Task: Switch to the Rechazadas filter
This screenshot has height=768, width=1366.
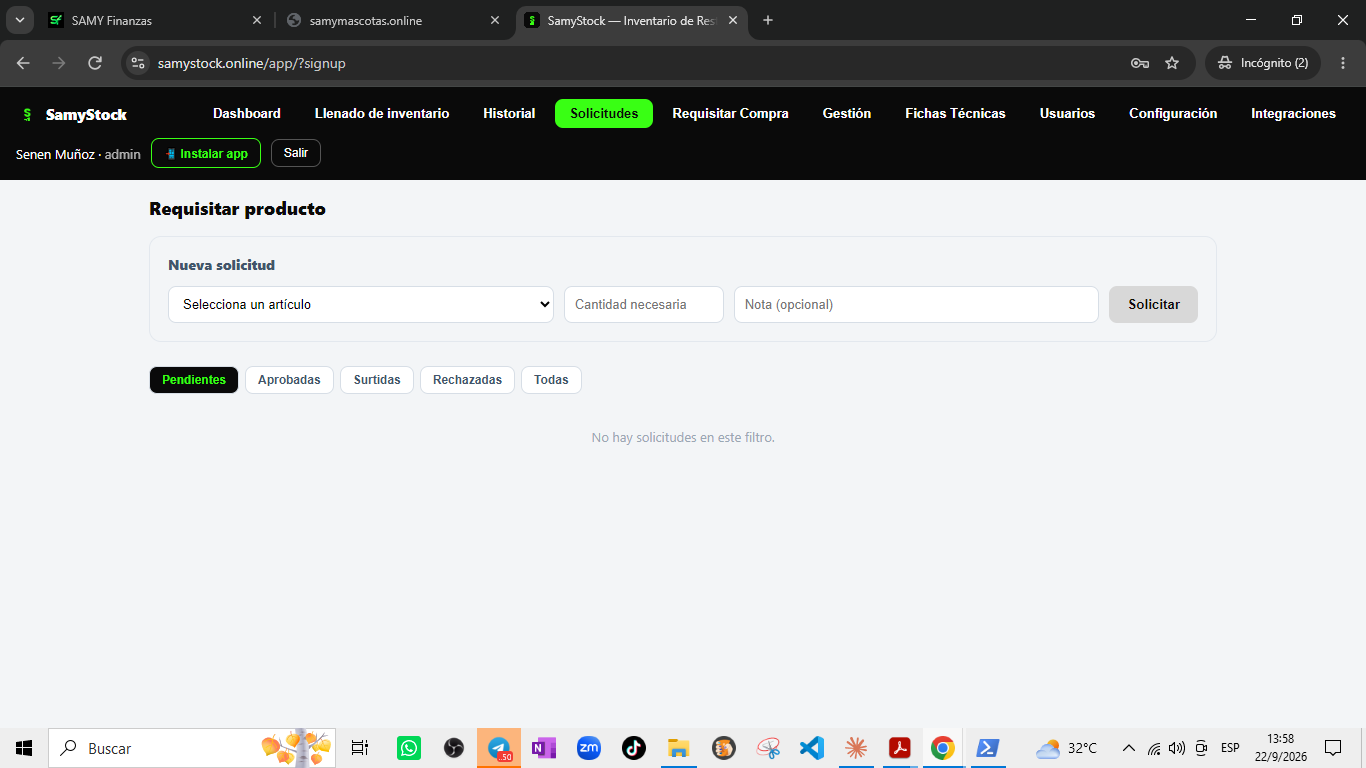Action: pyautogui.click(x=467, y=380)
